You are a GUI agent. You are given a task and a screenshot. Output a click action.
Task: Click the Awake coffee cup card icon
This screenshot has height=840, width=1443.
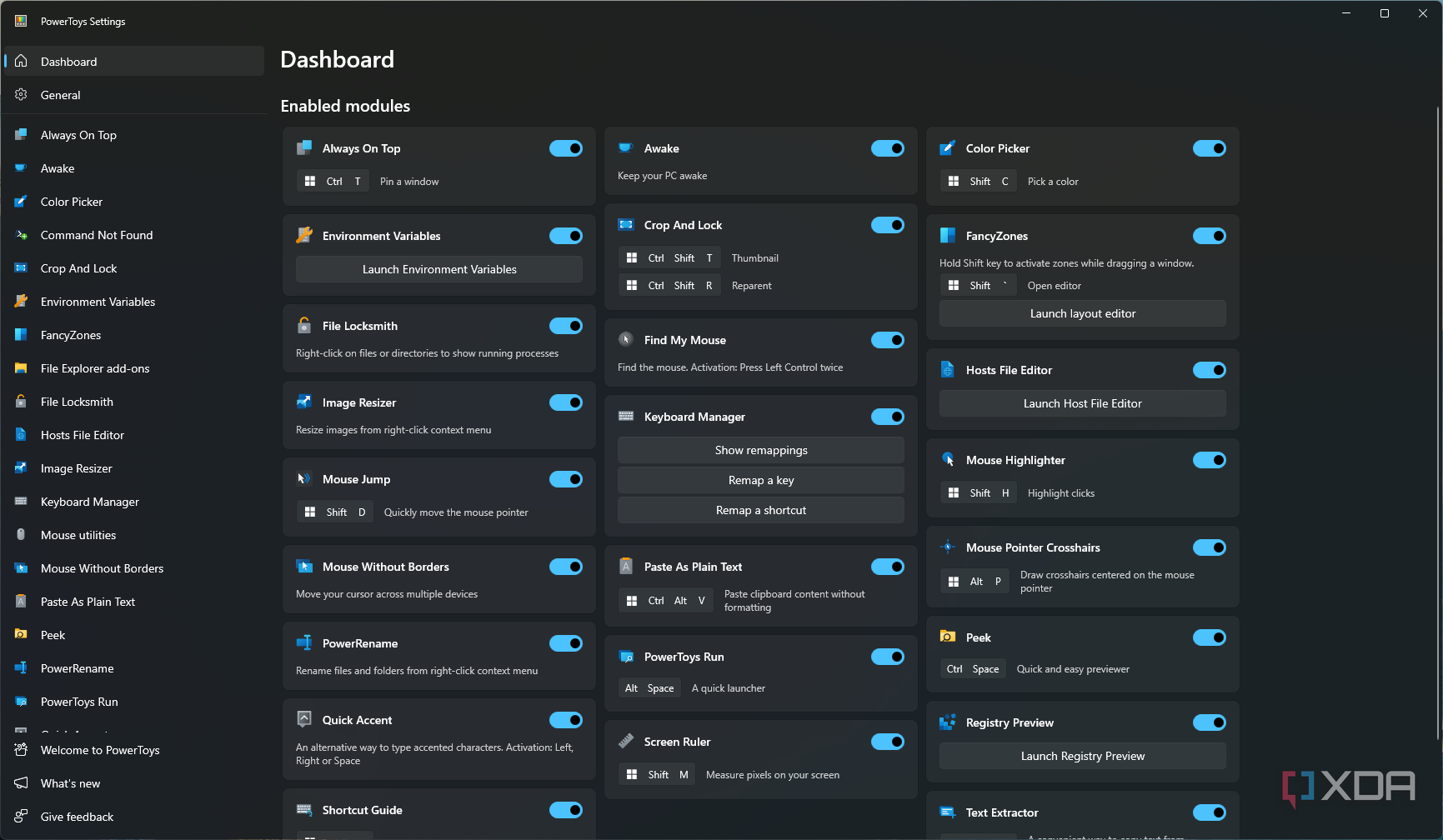coord(626,148)
